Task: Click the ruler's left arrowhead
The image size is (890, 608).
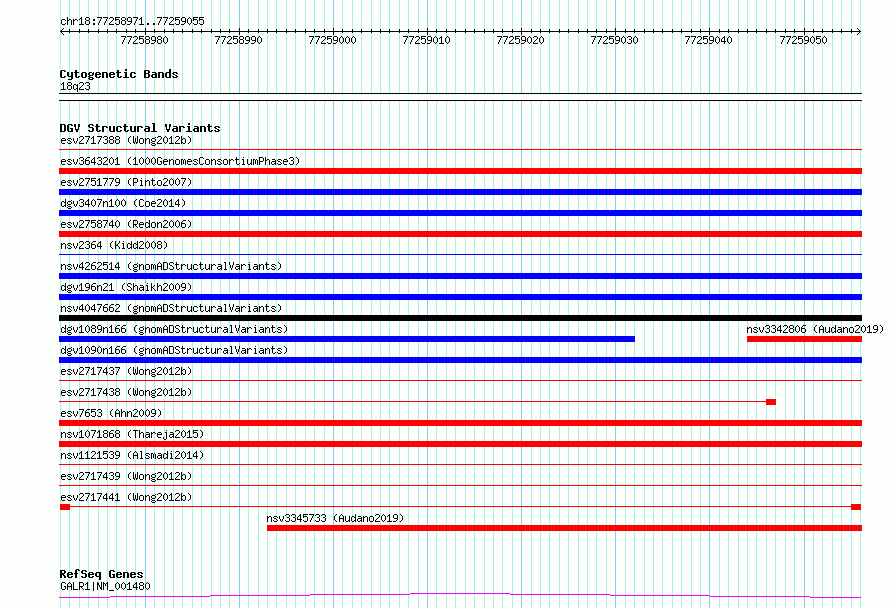Action: [x=62, y=31]
